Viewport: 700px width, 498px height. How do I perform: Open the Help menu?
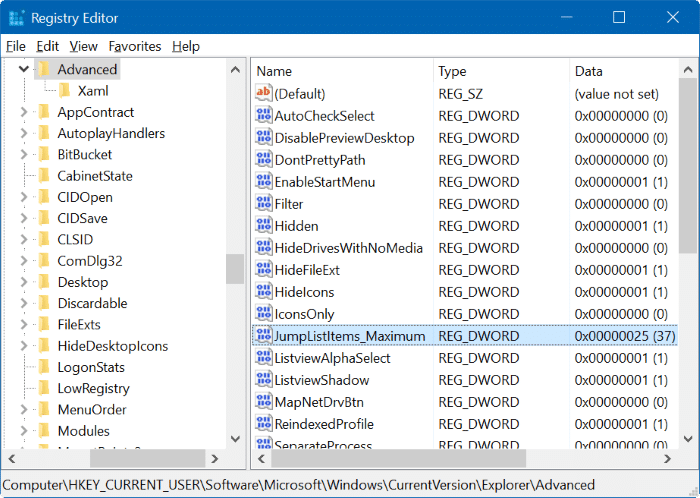[186, 46]
